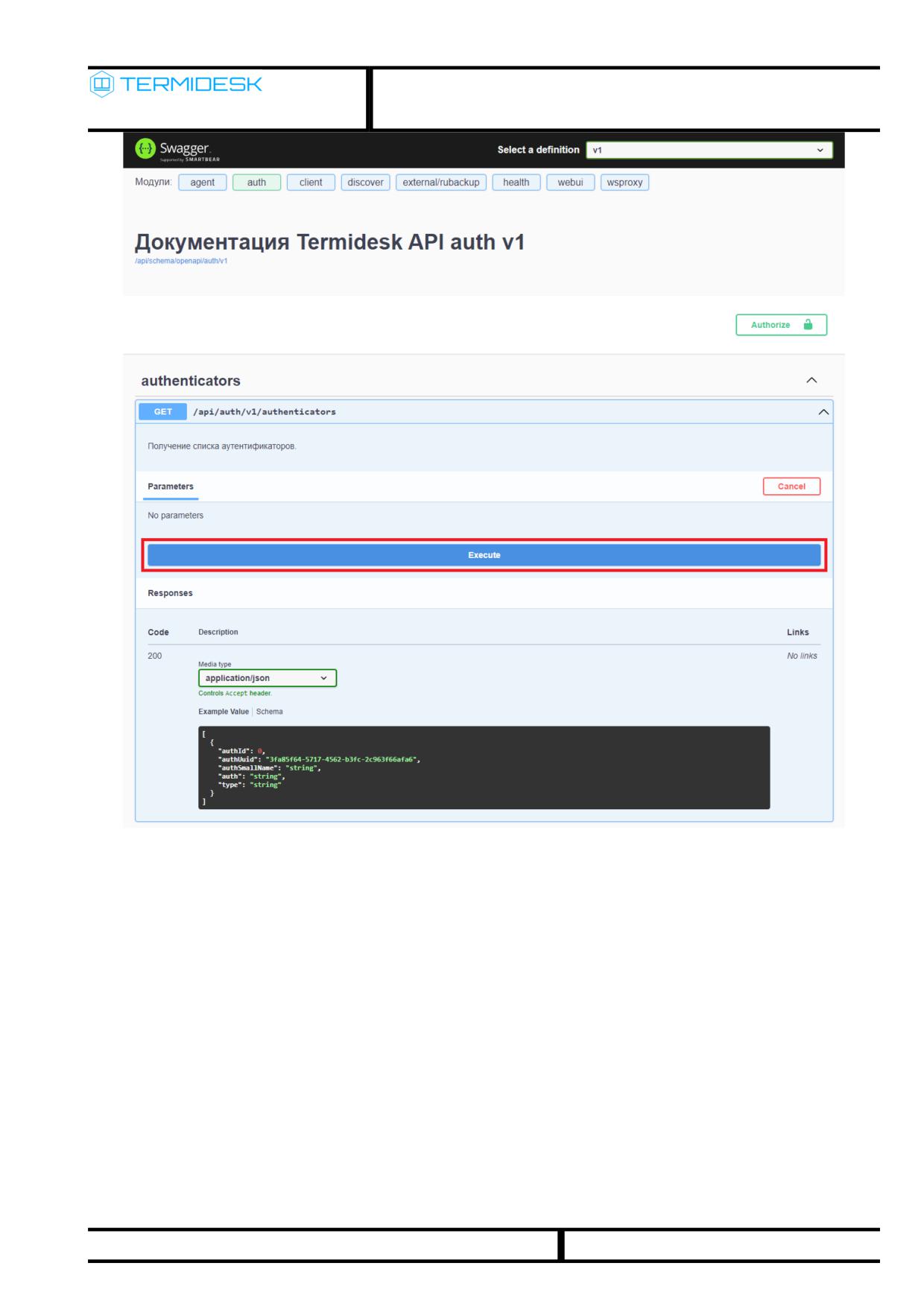Click the Authorize button
924x1307 pixels.
click(x=781, y=325)
